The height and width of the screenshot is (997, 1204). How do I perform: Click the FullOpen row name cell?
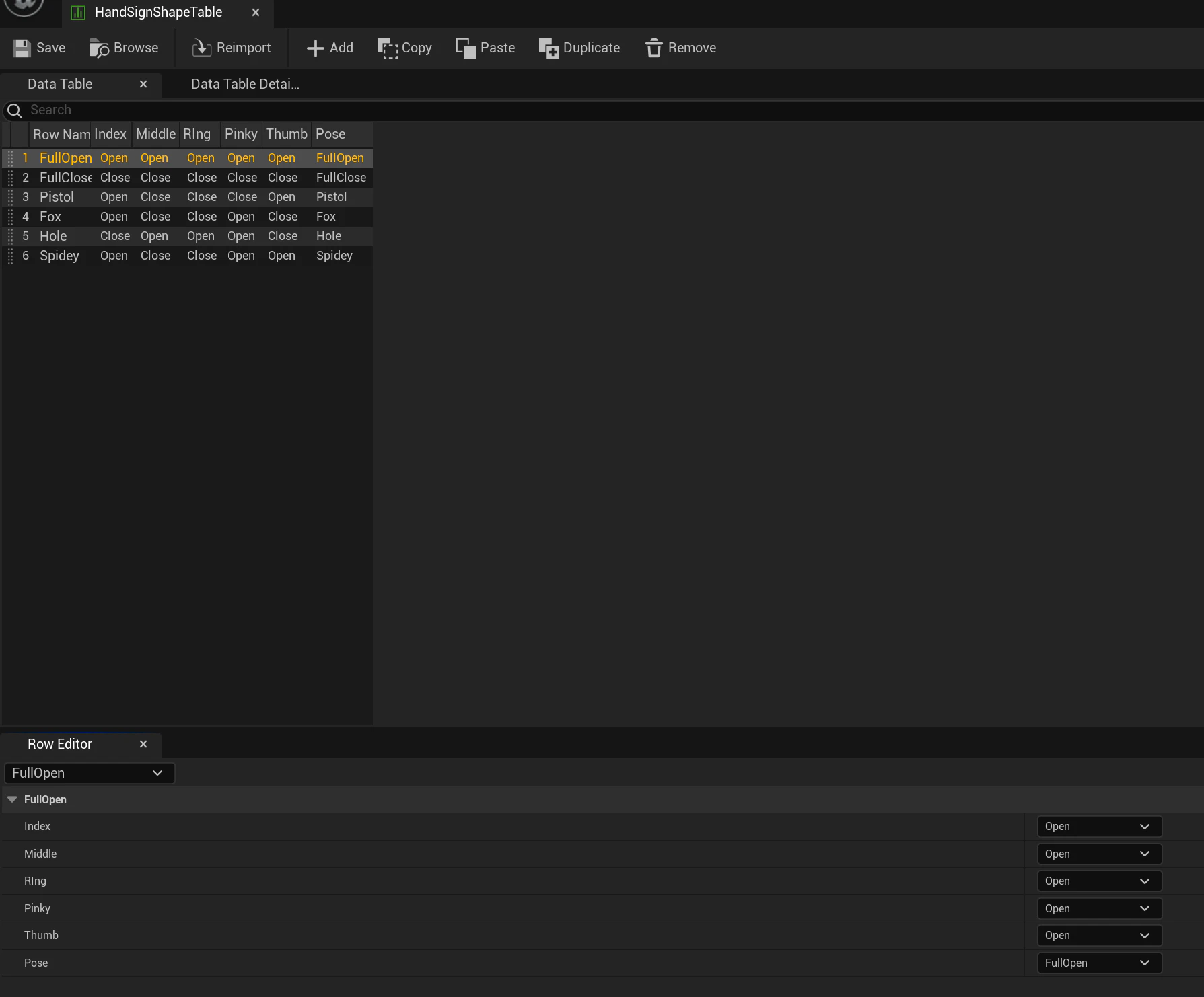point(66,158)
